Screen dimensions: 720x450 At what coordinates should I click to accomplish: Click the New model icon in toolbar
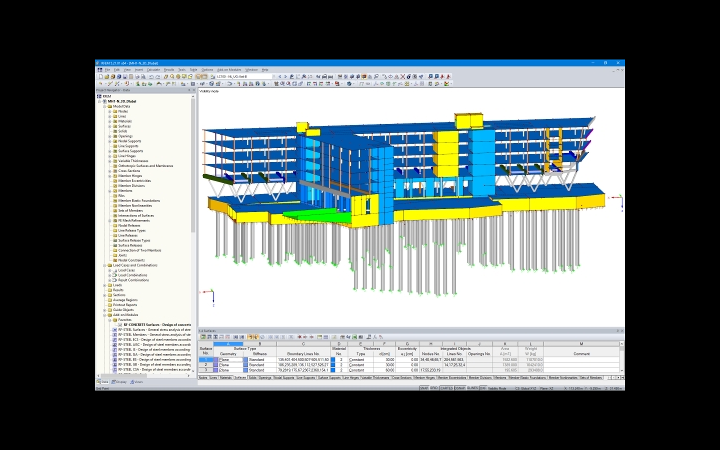pos(101,77)
